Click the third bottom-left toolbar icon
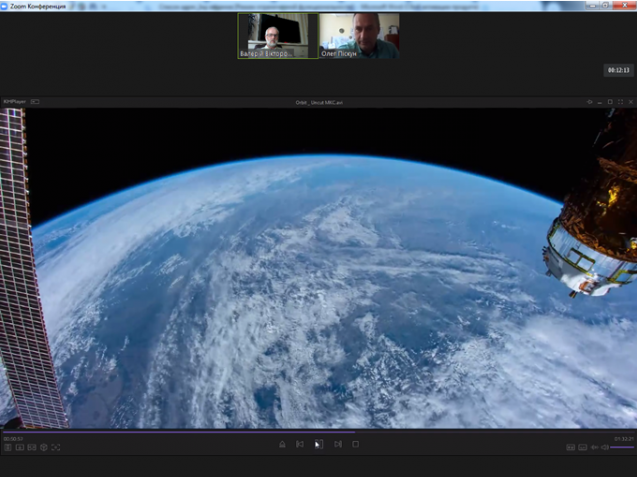The height and width of the screenshot is (477, 637). [x=31, y=447]
